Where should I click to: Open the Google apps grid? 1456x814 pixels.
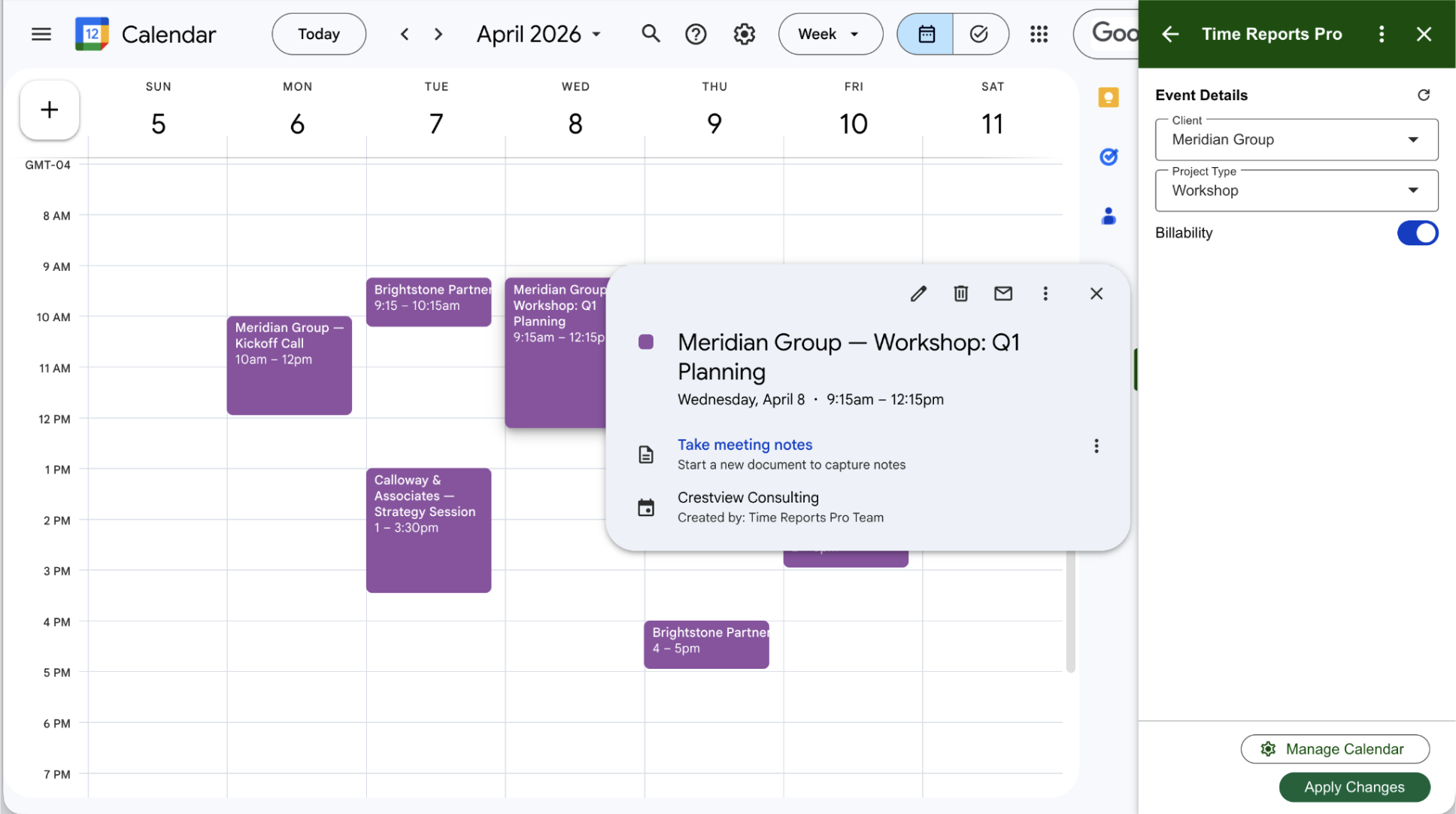point(1039,34)
